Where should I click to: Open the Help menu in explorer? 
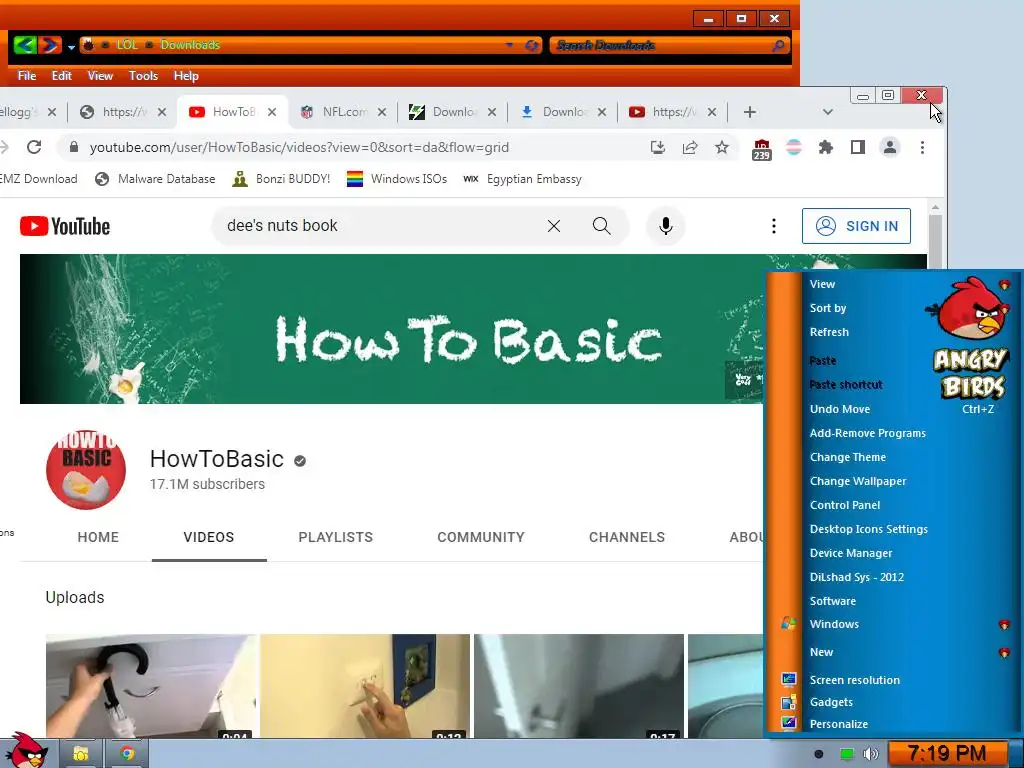point(186,76)
